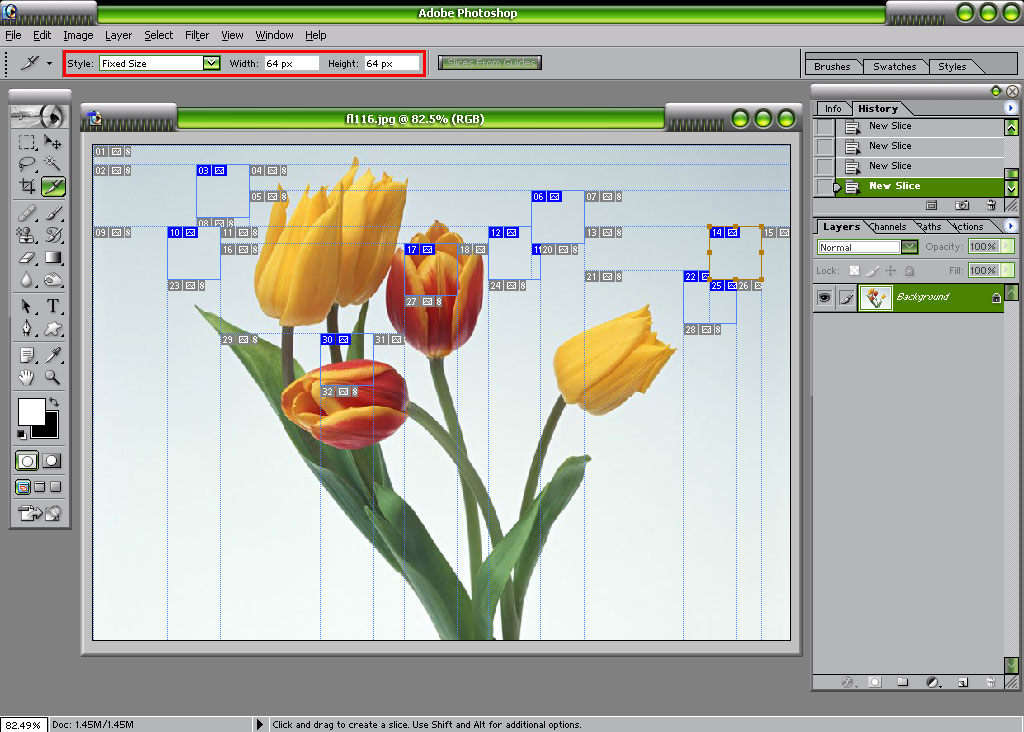
Task: Switch to the Channels tab
Action: 889,227
